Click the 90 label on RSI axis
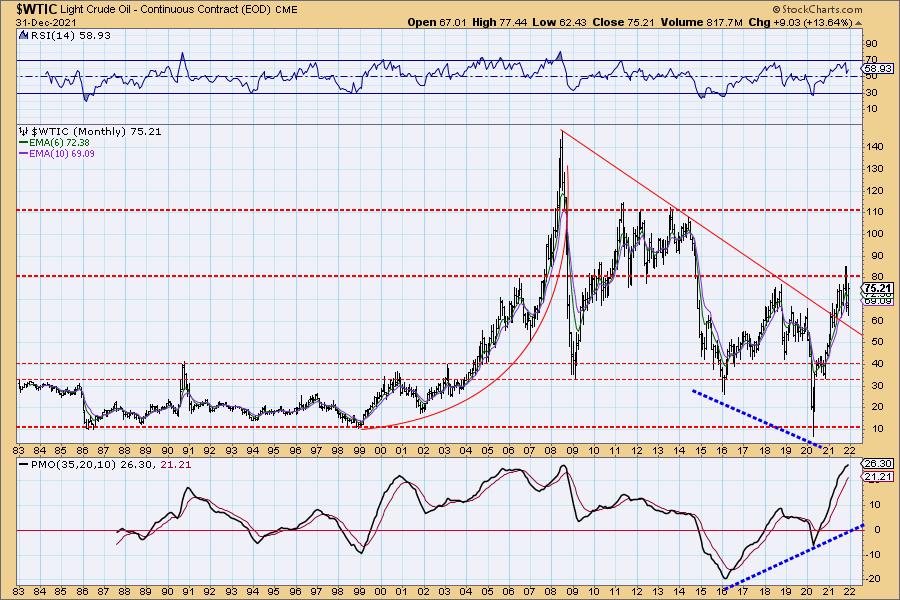 tap(871, 44)
